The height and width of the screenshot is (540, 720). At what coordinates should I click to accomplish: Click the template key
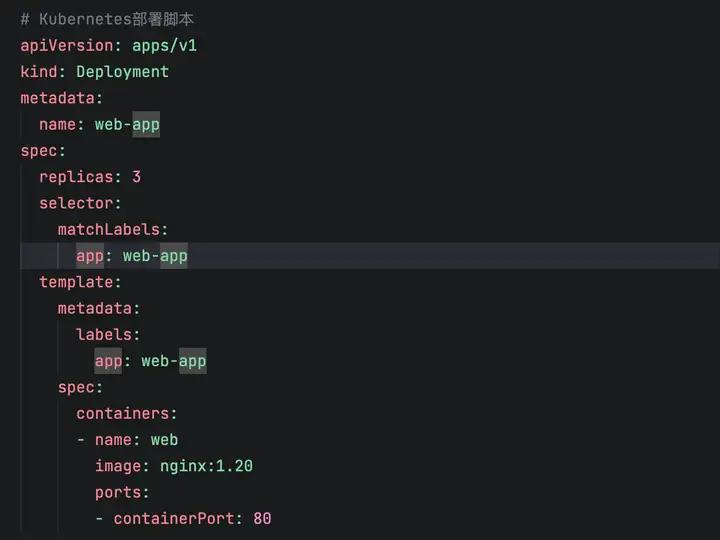pyautogui.click(x=76, y=282)
